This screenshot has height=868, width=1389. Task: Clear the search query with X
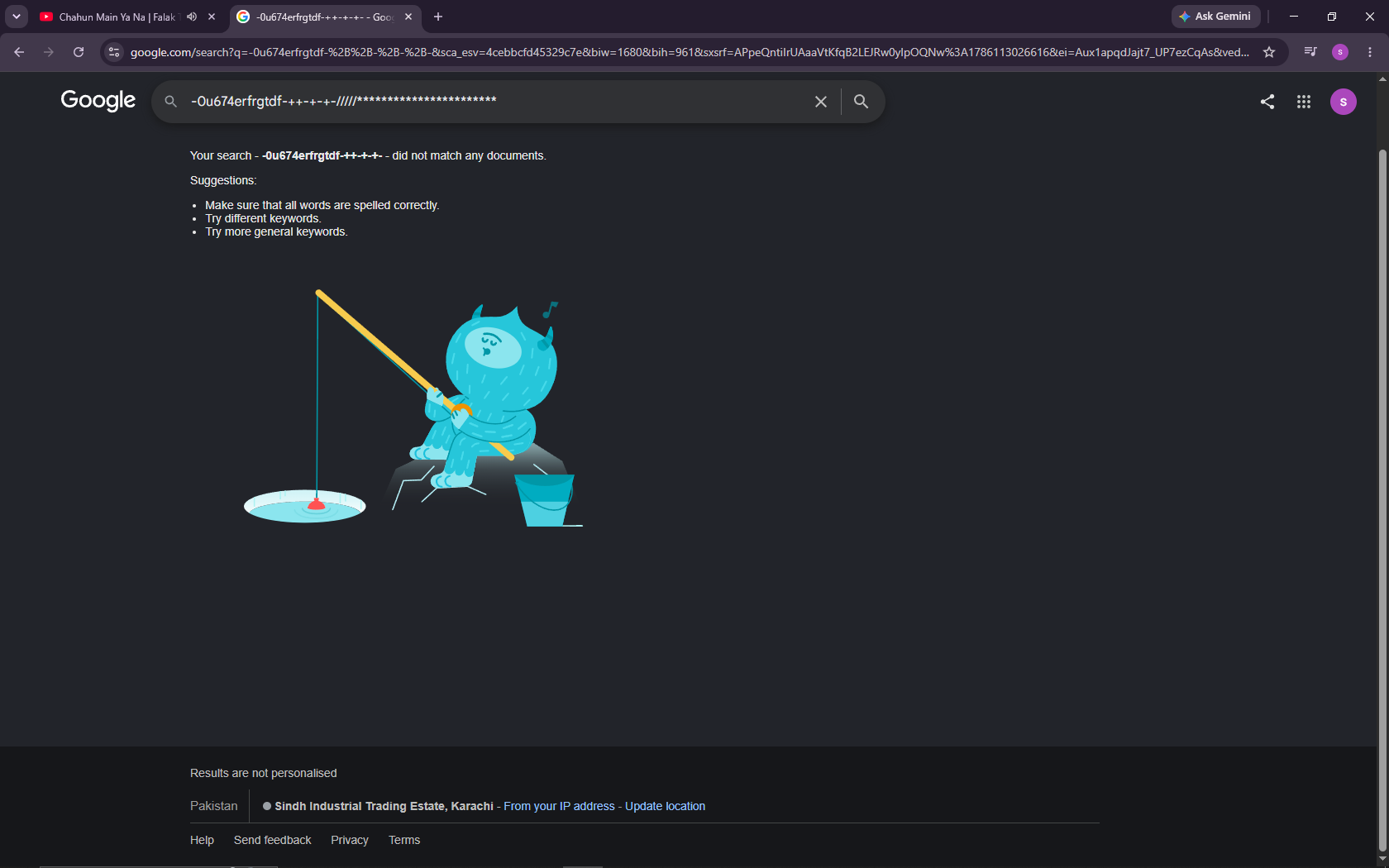(821, 101)
